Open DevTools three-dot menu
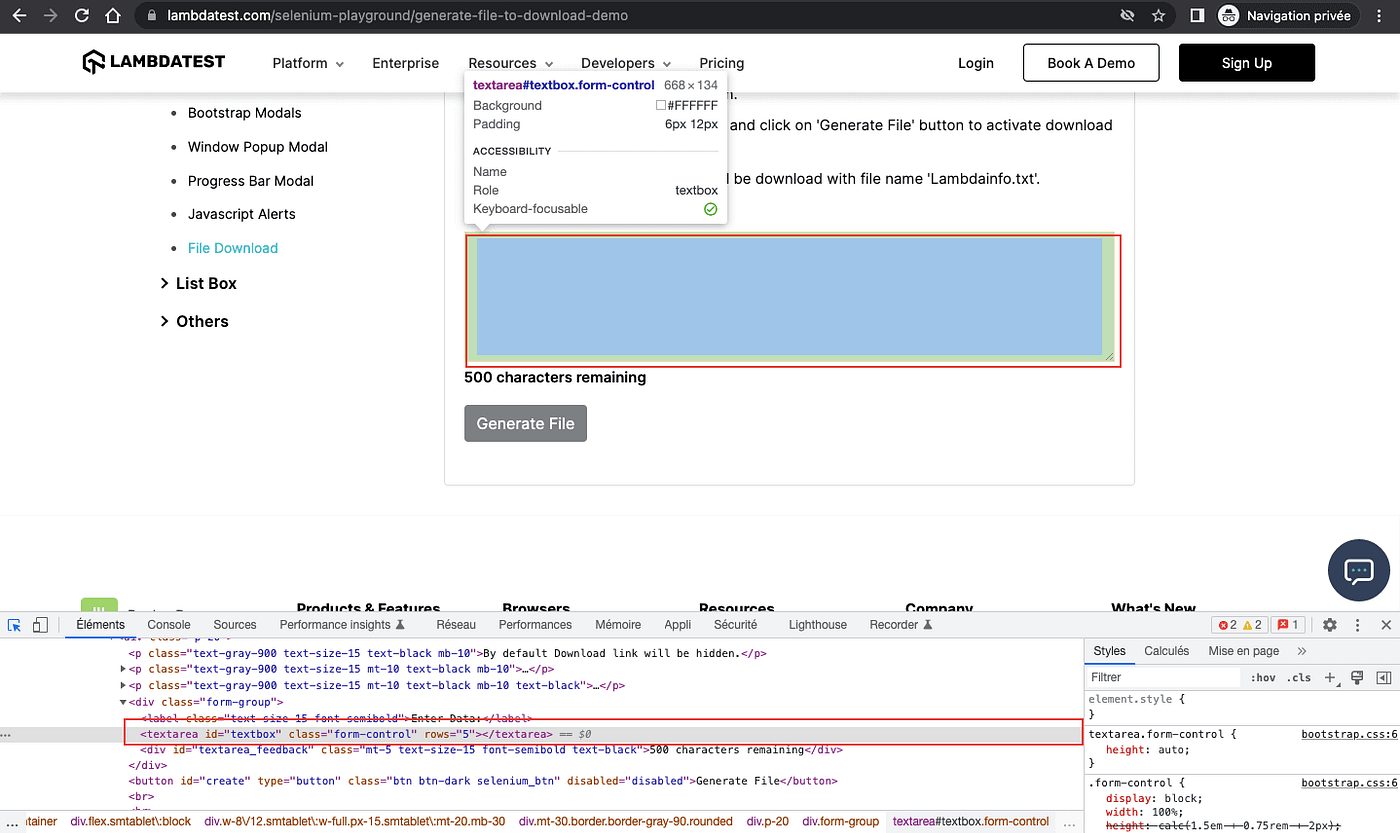Viewport: 1400px width, 833px height. point(1358,625)
